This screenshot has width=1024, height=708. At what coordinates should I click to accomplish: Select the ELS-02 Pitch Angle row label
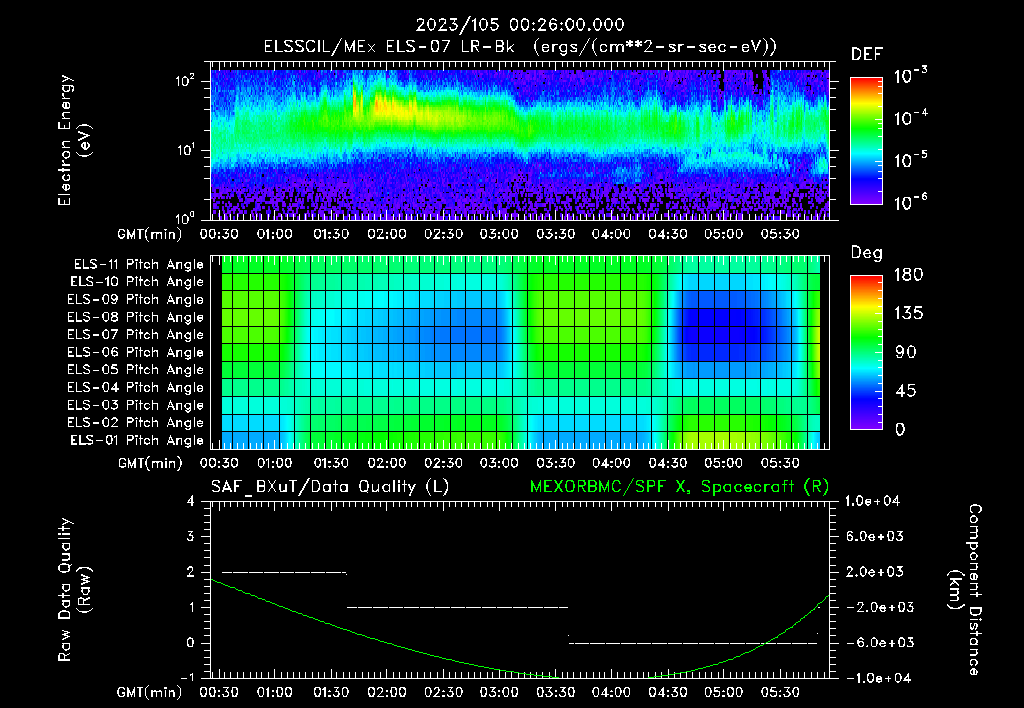tap(136, 423)
